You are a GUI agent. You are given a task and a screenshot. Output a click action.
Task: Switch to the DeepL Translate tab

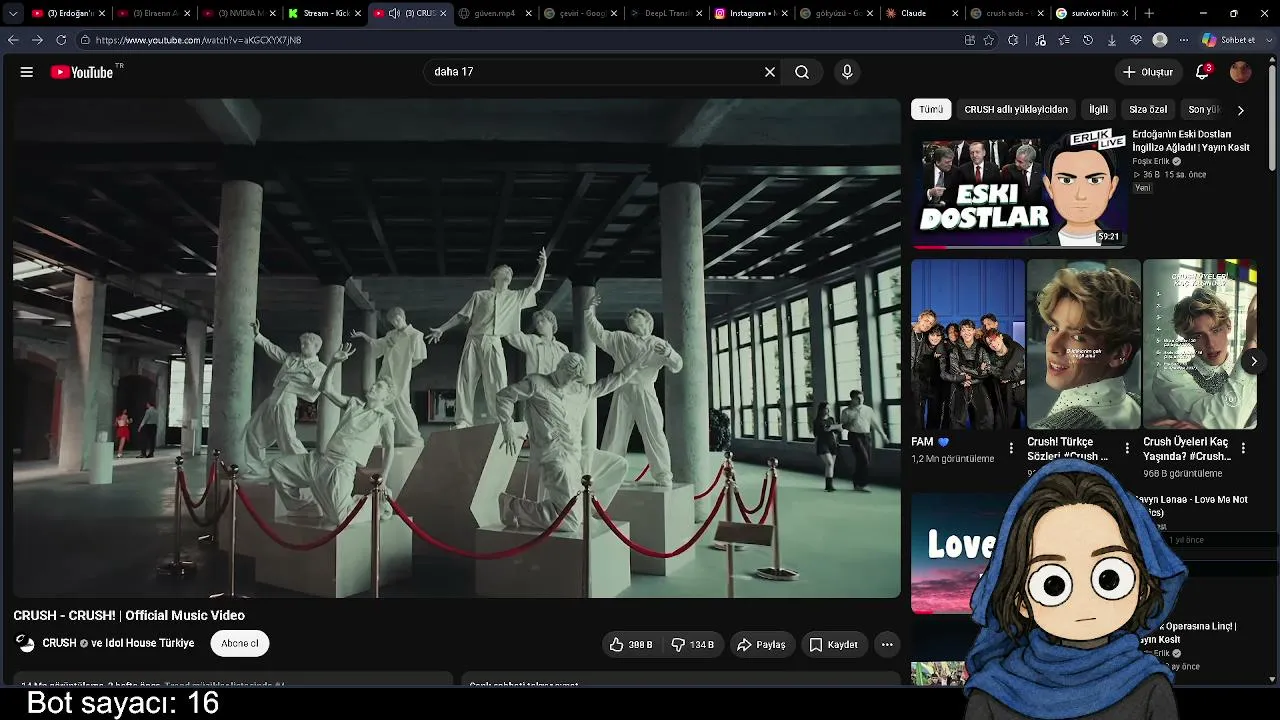coord(667,13)
